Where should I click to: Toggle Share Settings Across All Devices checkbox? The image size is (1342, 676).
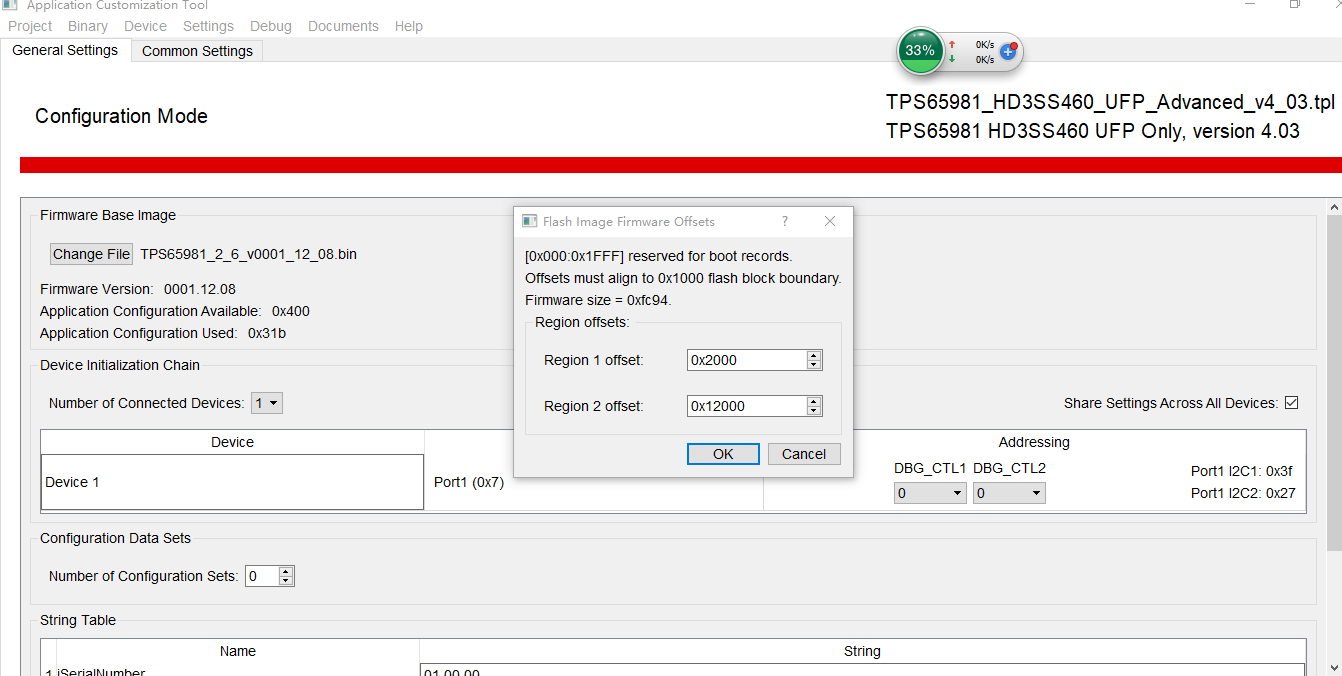pos(1291,403)
